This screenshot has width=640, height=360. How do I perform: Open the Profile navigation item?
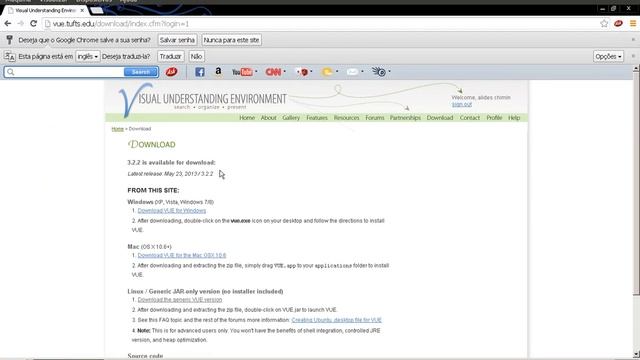click(494, 118)
